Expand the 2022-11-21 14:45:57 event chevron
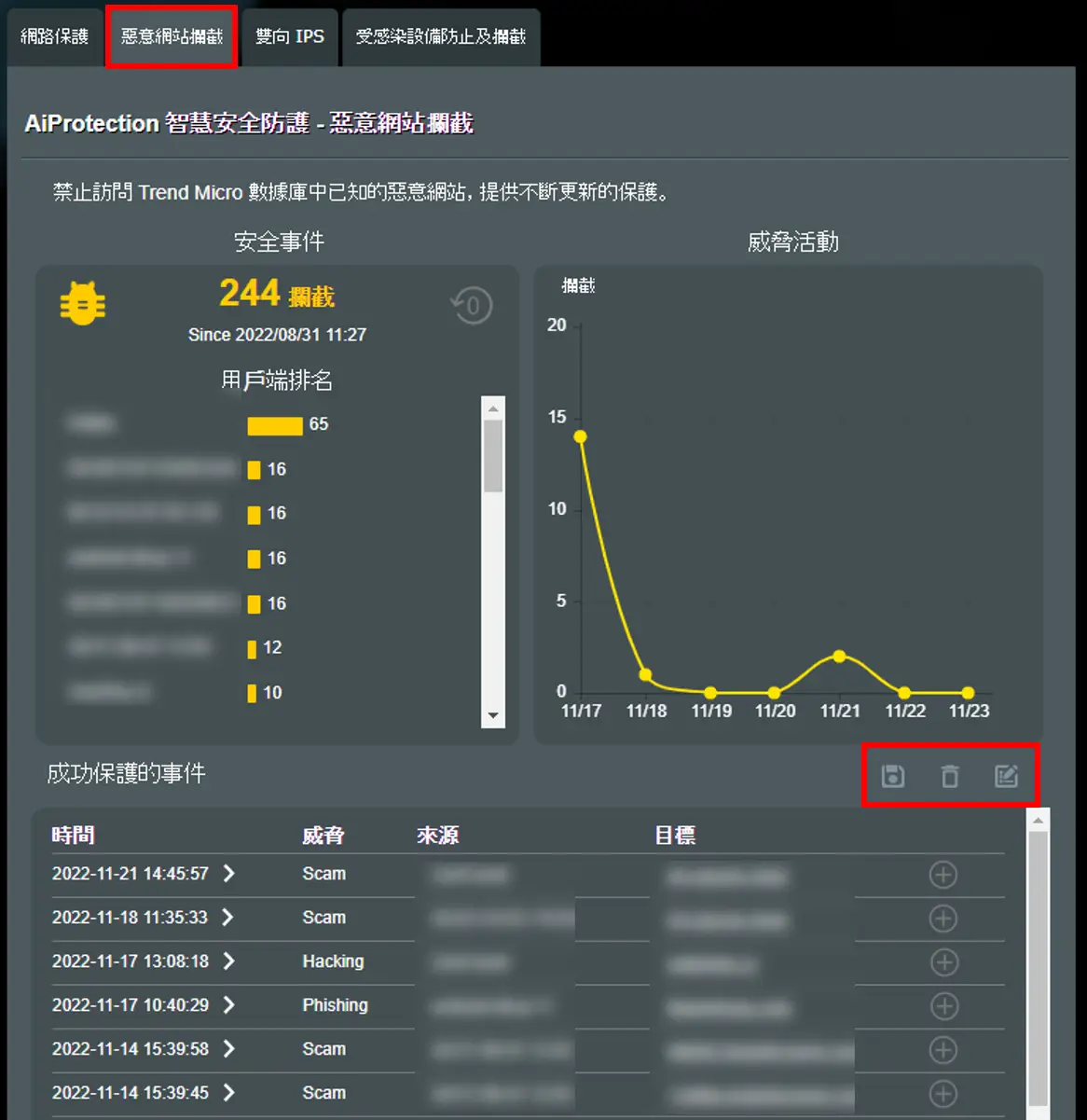This screenshot has width=1087, height=1120. [229, 874]
